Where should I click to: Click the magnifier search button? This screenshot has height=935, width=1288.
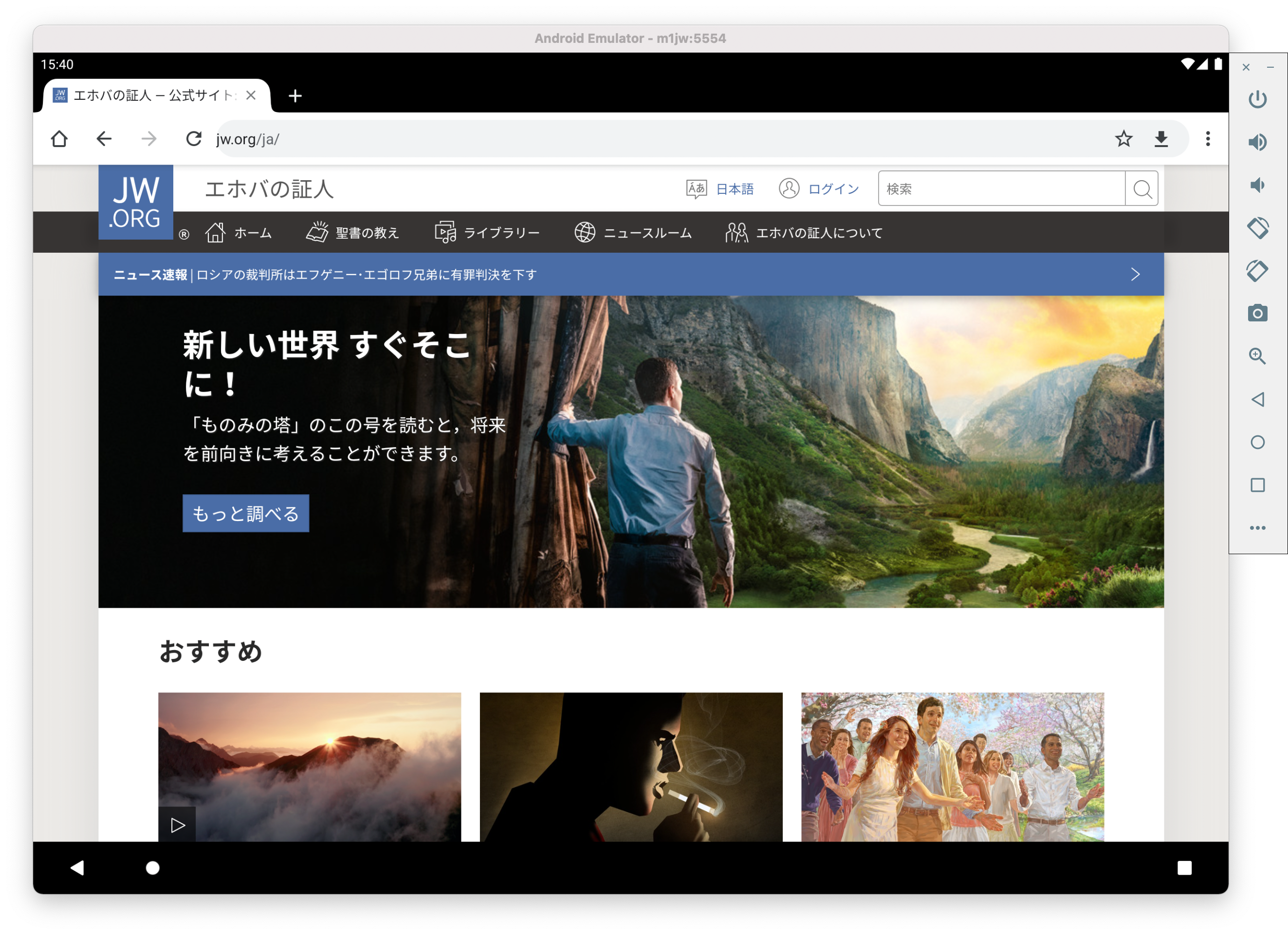pos(1142,188)
